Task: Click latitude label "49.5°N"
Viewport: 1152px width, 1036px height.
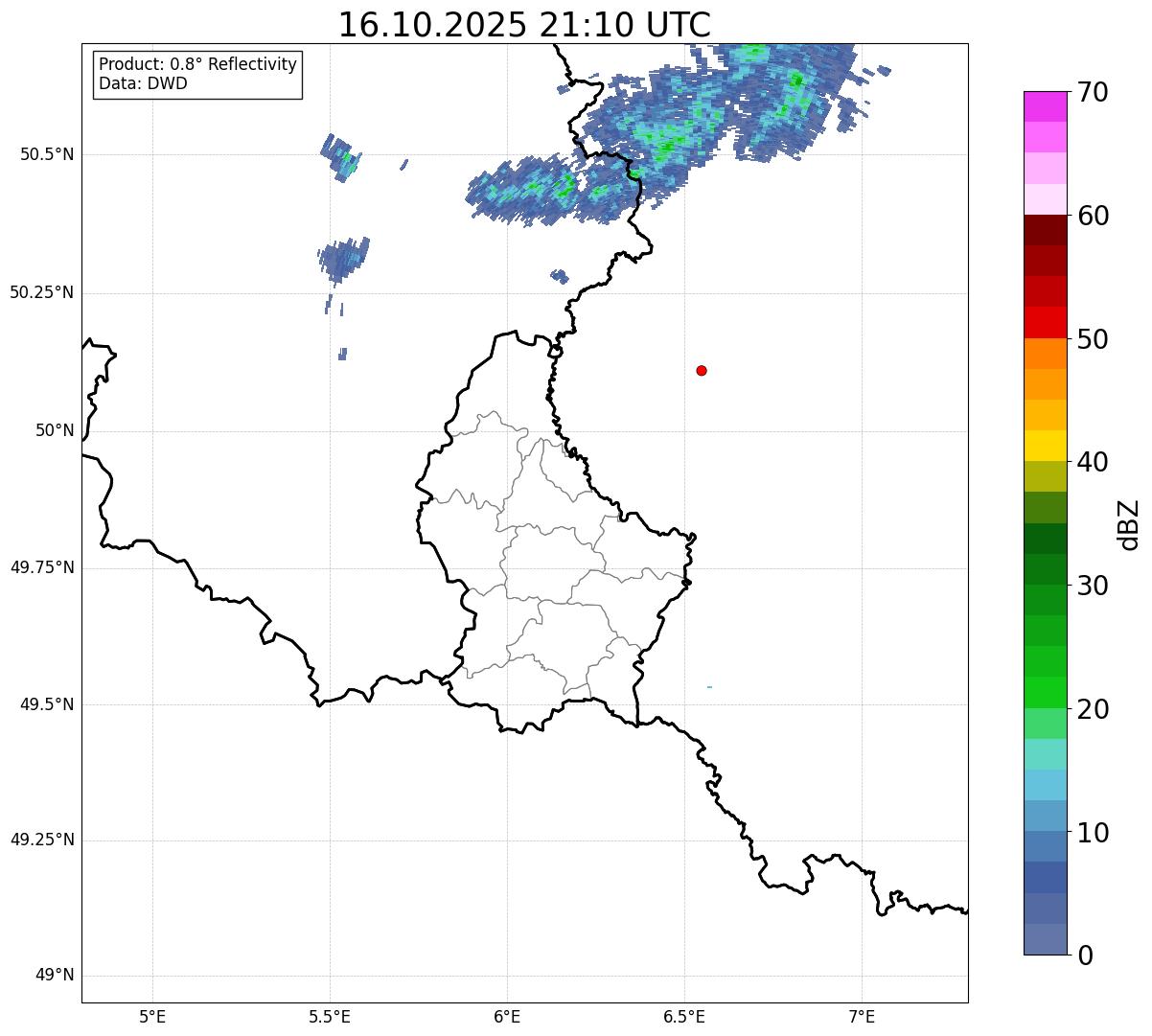Action: 47,704
